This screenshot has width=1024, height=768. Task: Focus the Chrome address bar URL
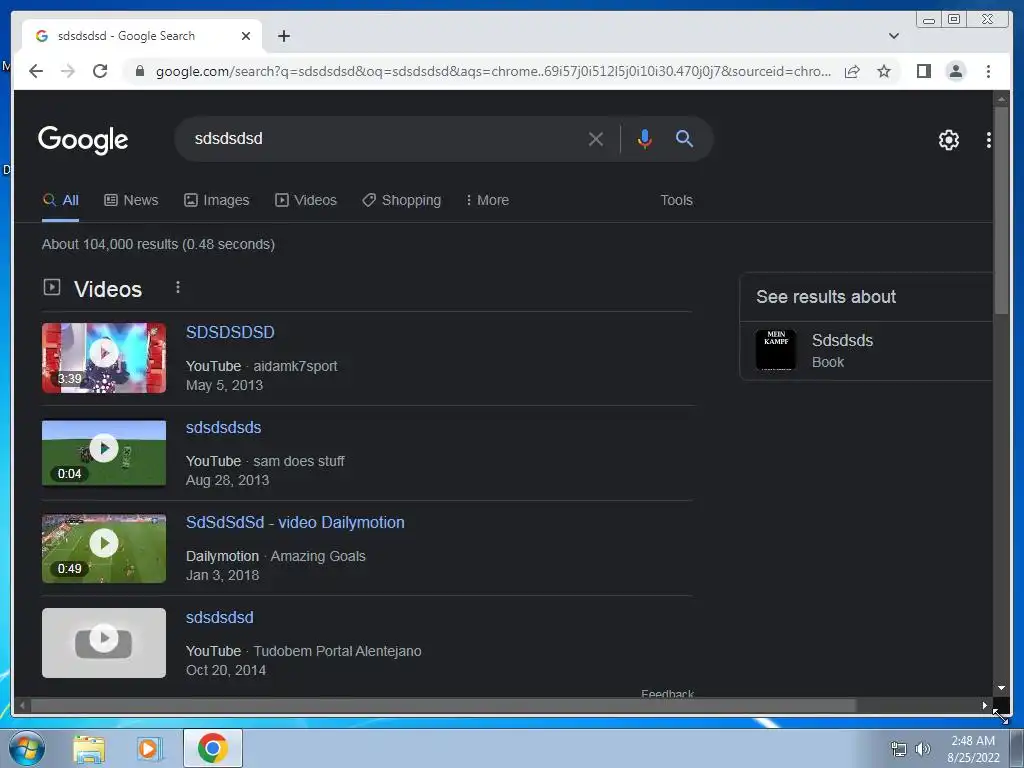point(493,71)
